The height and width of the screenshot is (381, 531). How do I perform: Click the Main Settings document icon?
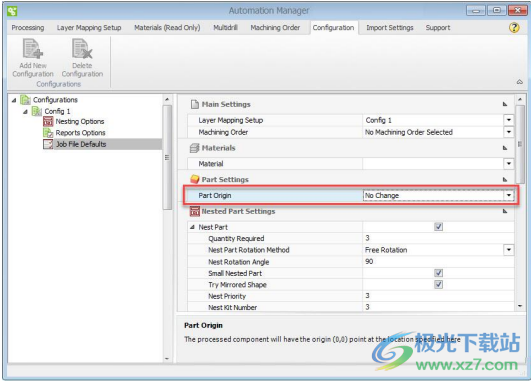pyautogui.click(x=194, y=104)
